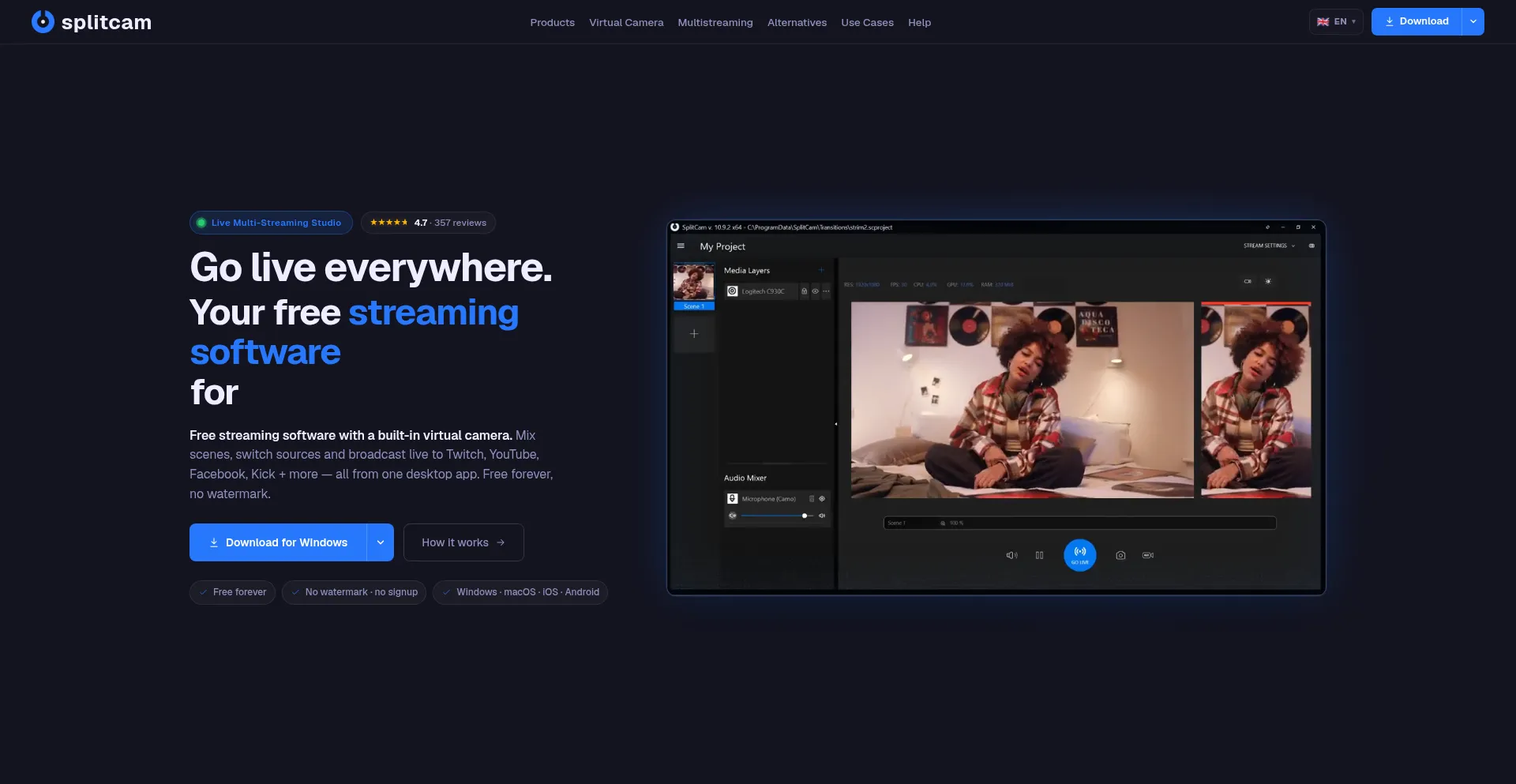The height and width of the screenshot is (784, 1516).
Task: Open the EN language selector
Action: (x=1336, y=21)
